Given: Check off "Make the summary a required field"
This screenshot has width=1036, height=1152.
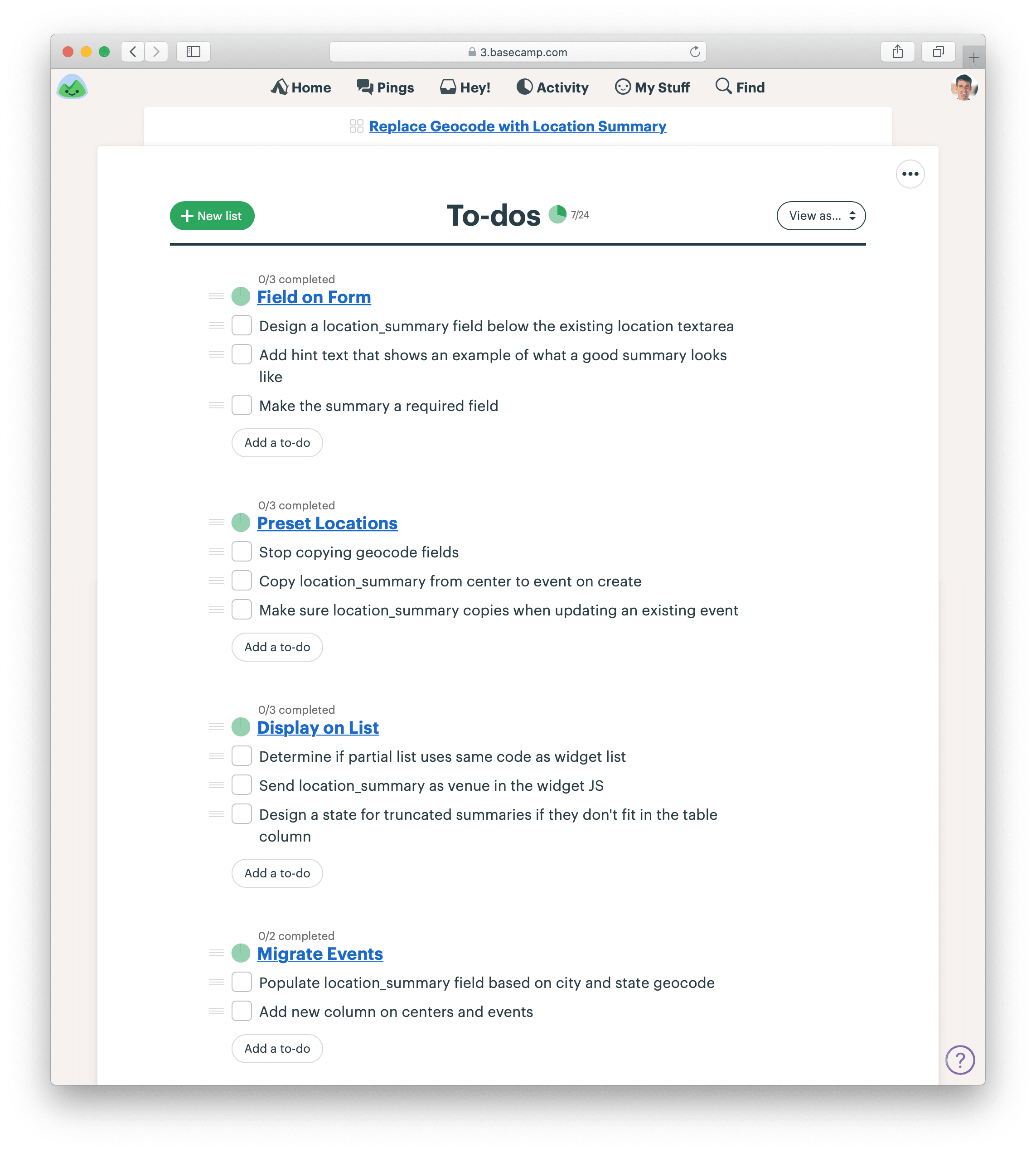Looking at the screenshot, I should click(242, 405).
